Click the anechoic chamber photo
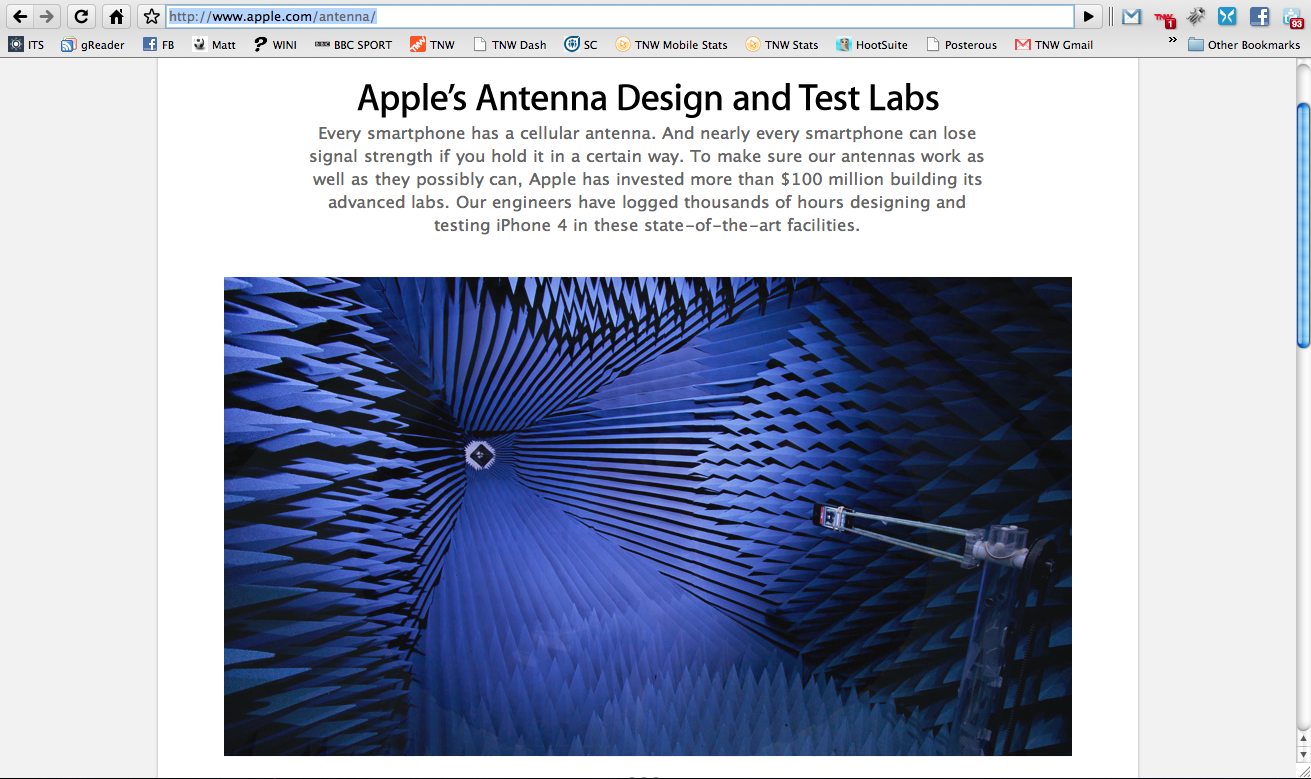Viewport: 1311px width, 779px height. point(648,516)
